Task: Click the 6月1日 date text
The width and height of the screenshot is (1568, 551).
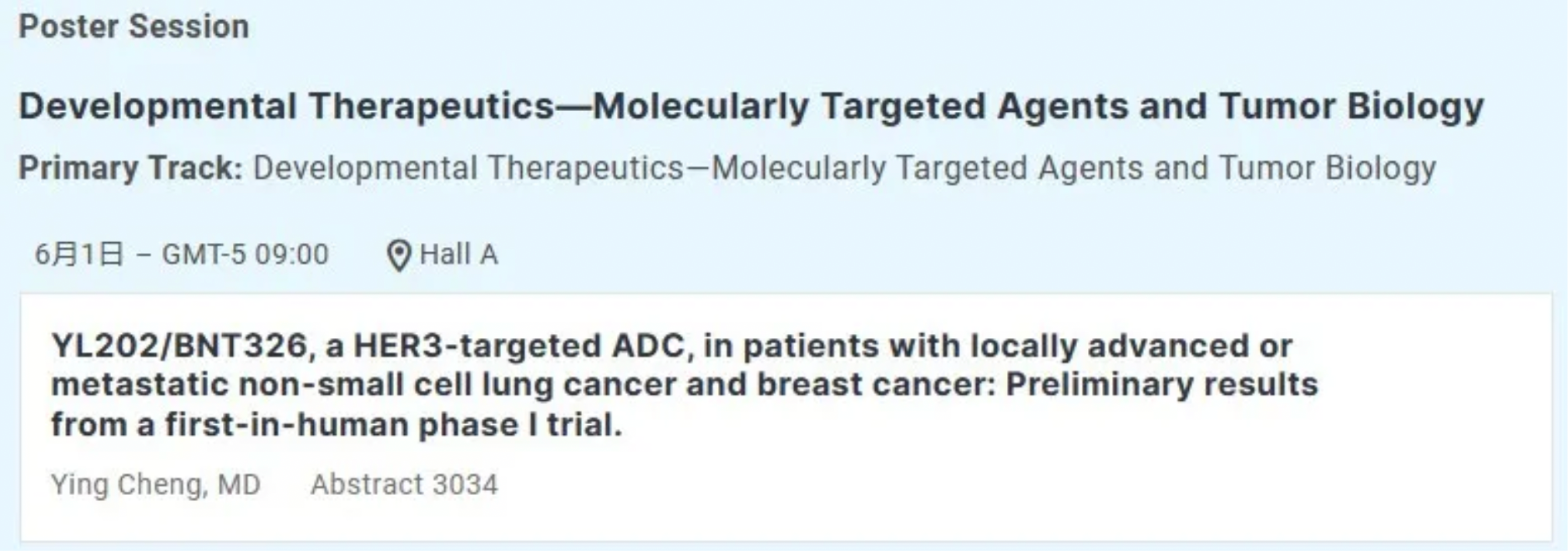Action: point(78,254)
